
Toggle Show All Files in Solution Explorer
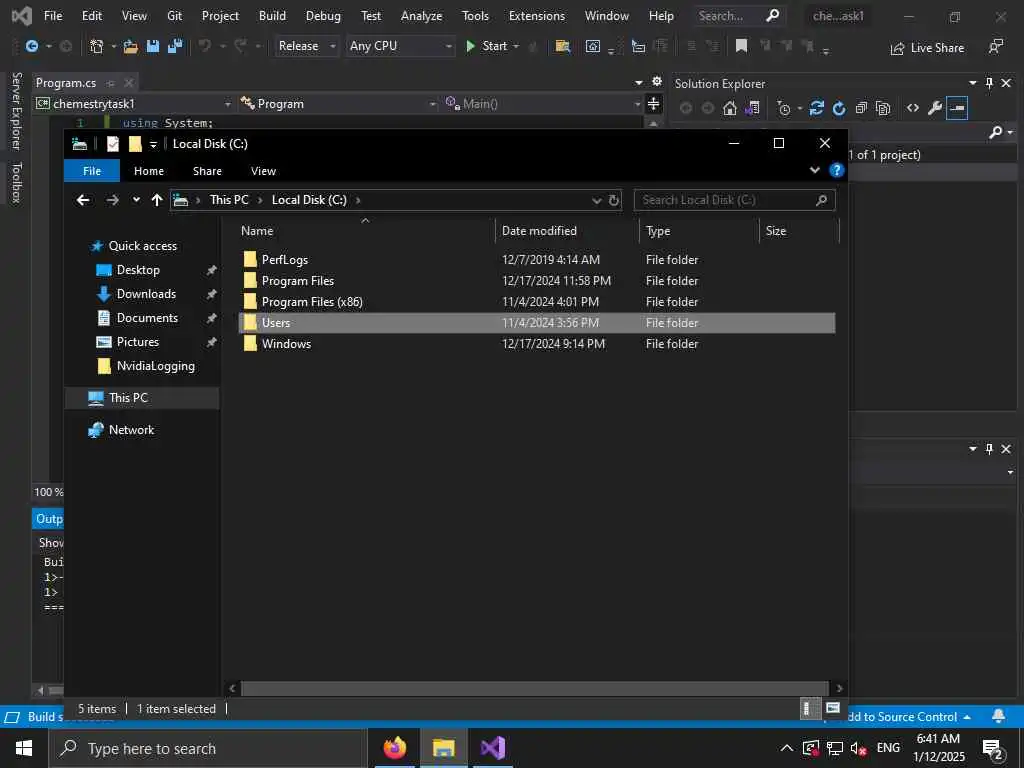point(883,108)
